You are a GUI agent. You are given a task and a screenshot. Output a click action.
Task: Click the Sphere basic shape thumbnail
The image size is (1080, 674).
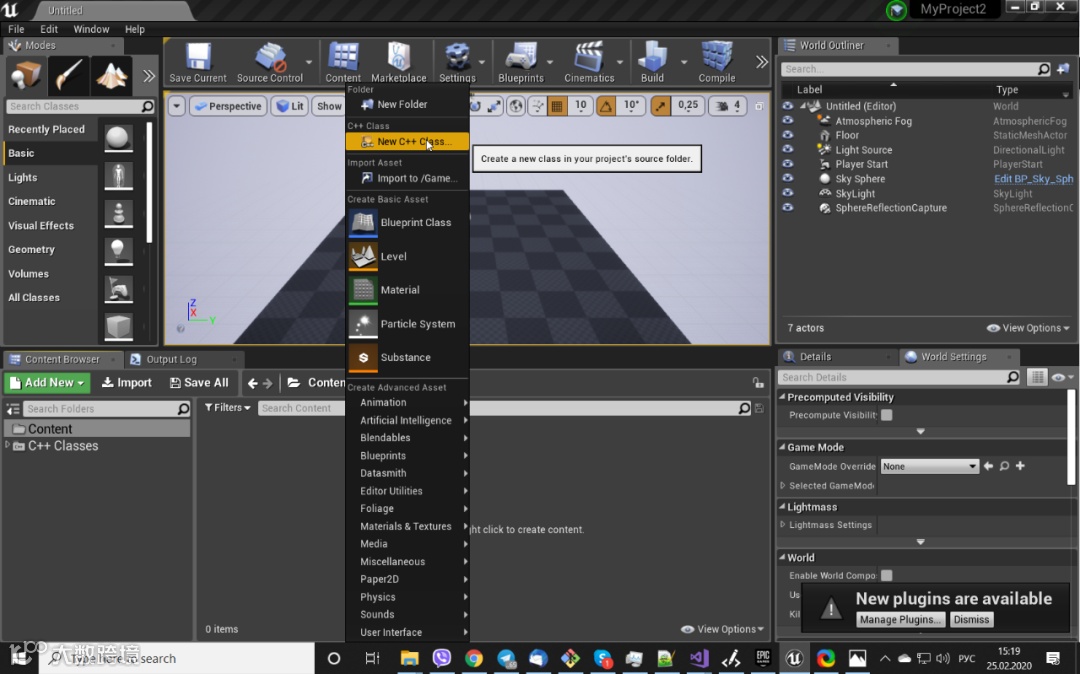118,138
